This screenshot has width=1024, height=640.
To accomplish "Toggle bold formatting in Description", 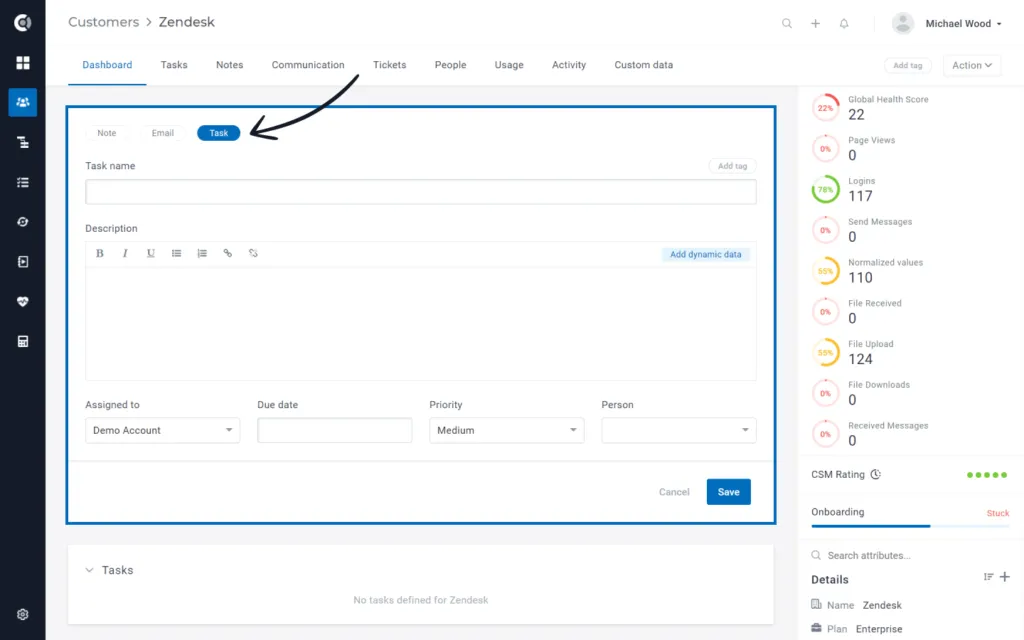I will (x=100, y=253).
